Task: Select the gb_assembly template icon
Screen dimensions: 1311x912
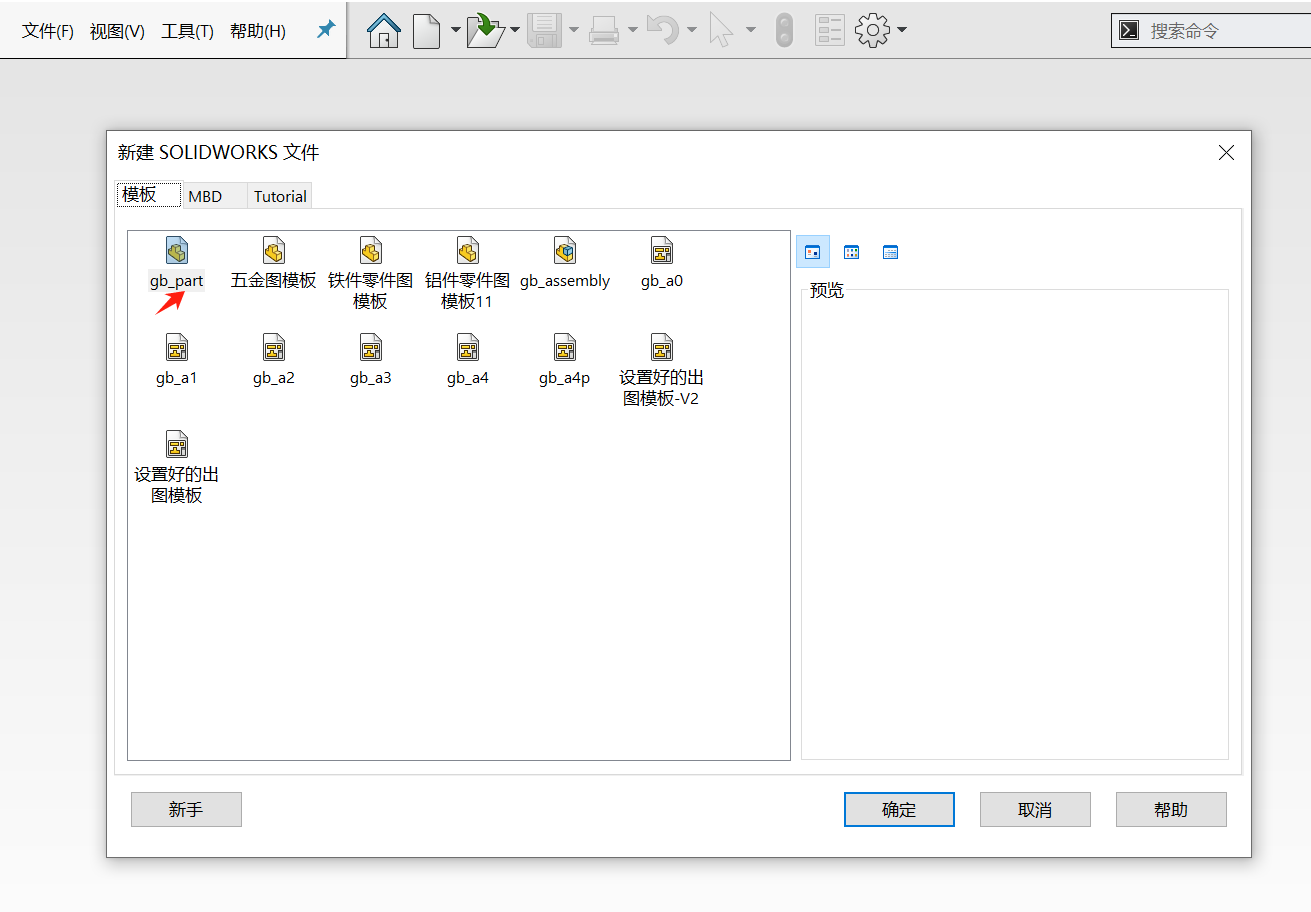Action: (564, 250)
